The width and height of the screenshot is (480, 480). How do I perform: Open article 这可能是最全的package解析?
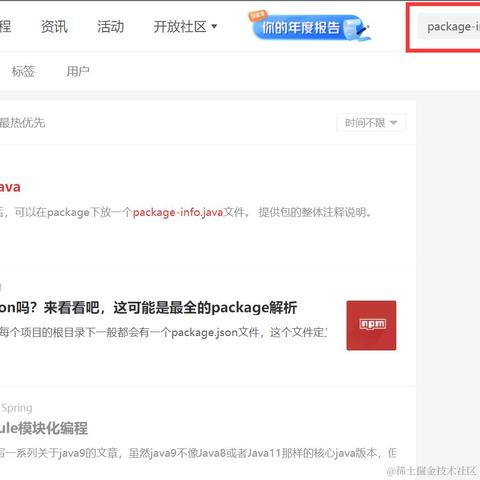148,307
